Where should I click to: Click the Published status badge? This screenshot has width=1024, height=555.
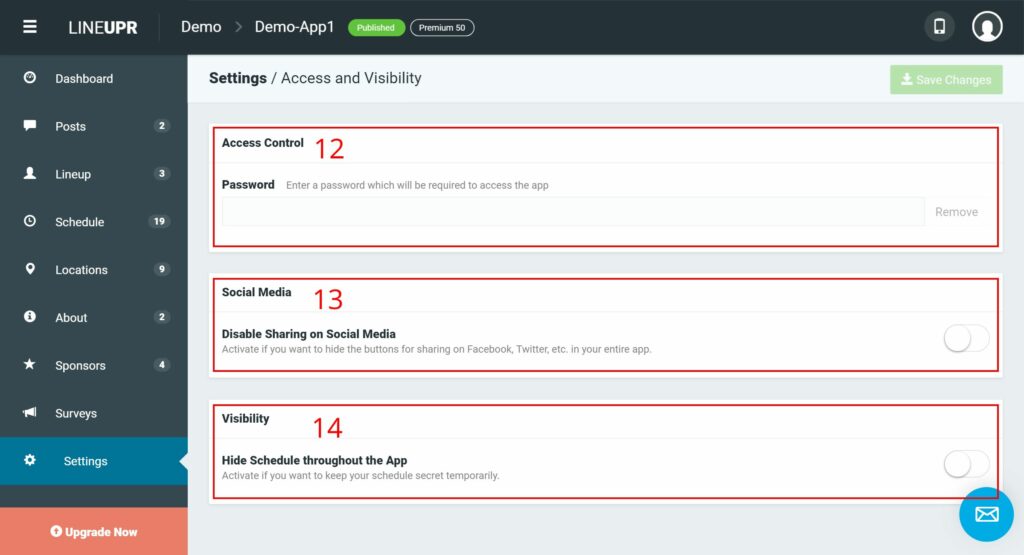pyautogui.click(x=376, y=27)
